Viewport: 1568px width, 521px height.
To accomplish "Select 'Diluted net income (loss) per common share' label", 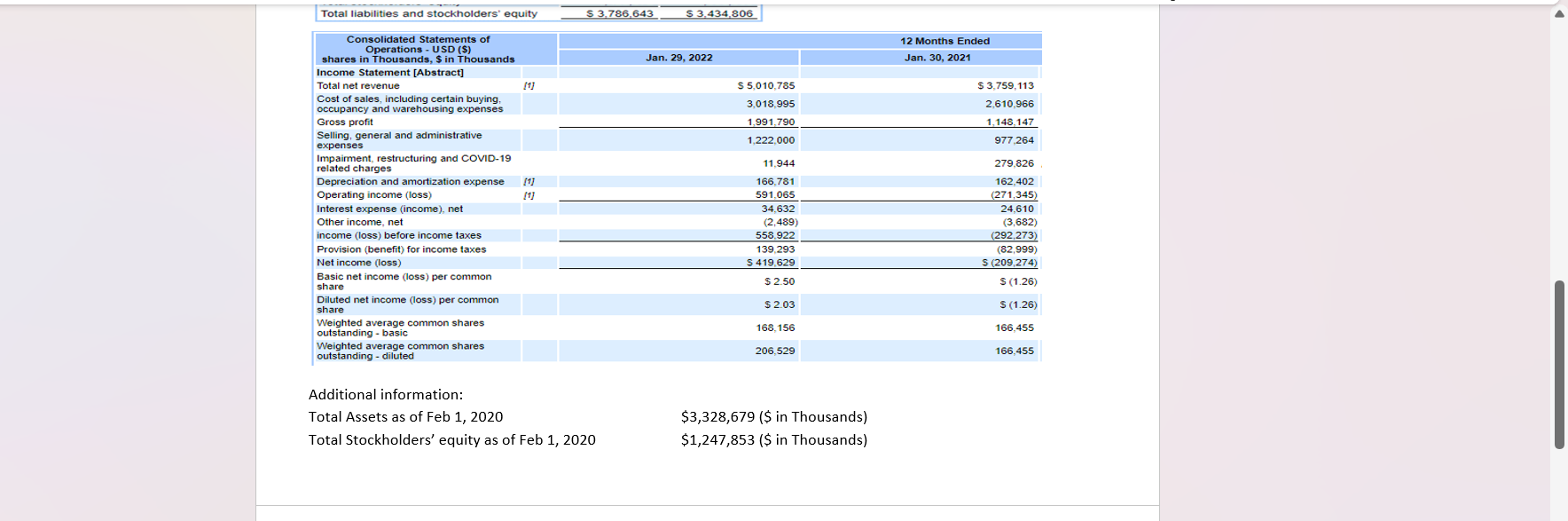I will (408, 304).
